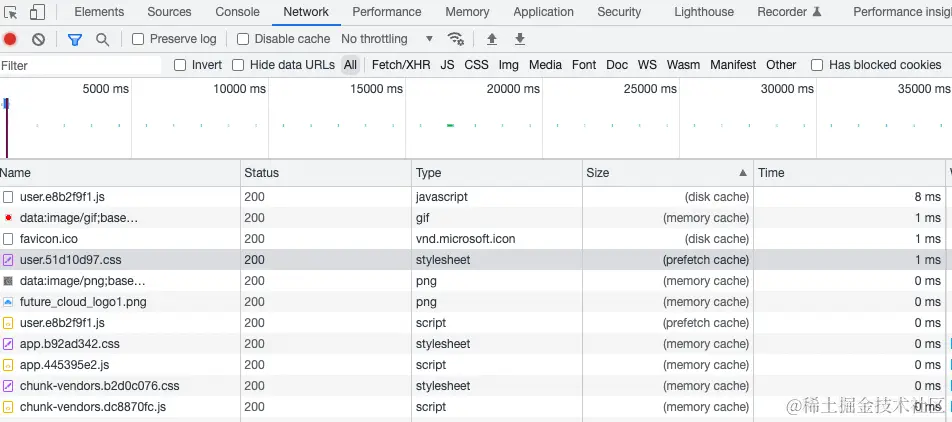Select the All filter type
This screenshot has width=952, height=422.
coord(350,65)
